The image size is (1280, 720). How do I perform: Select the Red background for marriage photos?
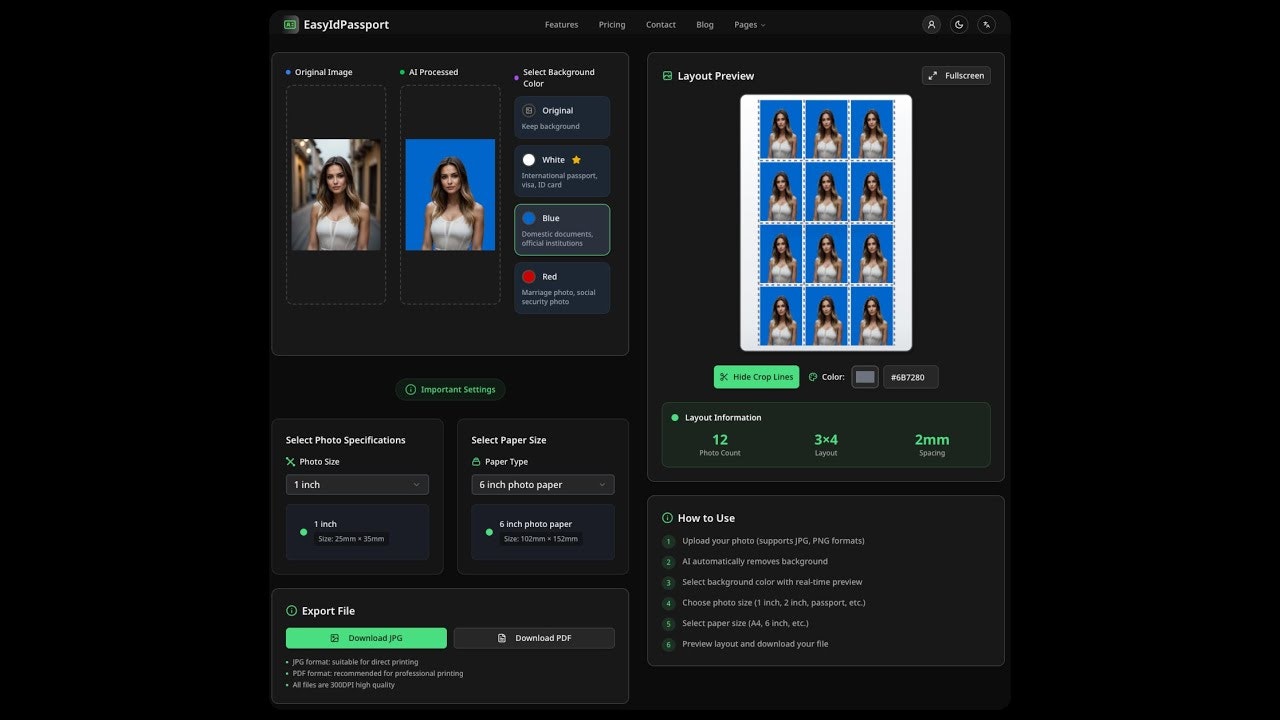click(x=562, y=287)
